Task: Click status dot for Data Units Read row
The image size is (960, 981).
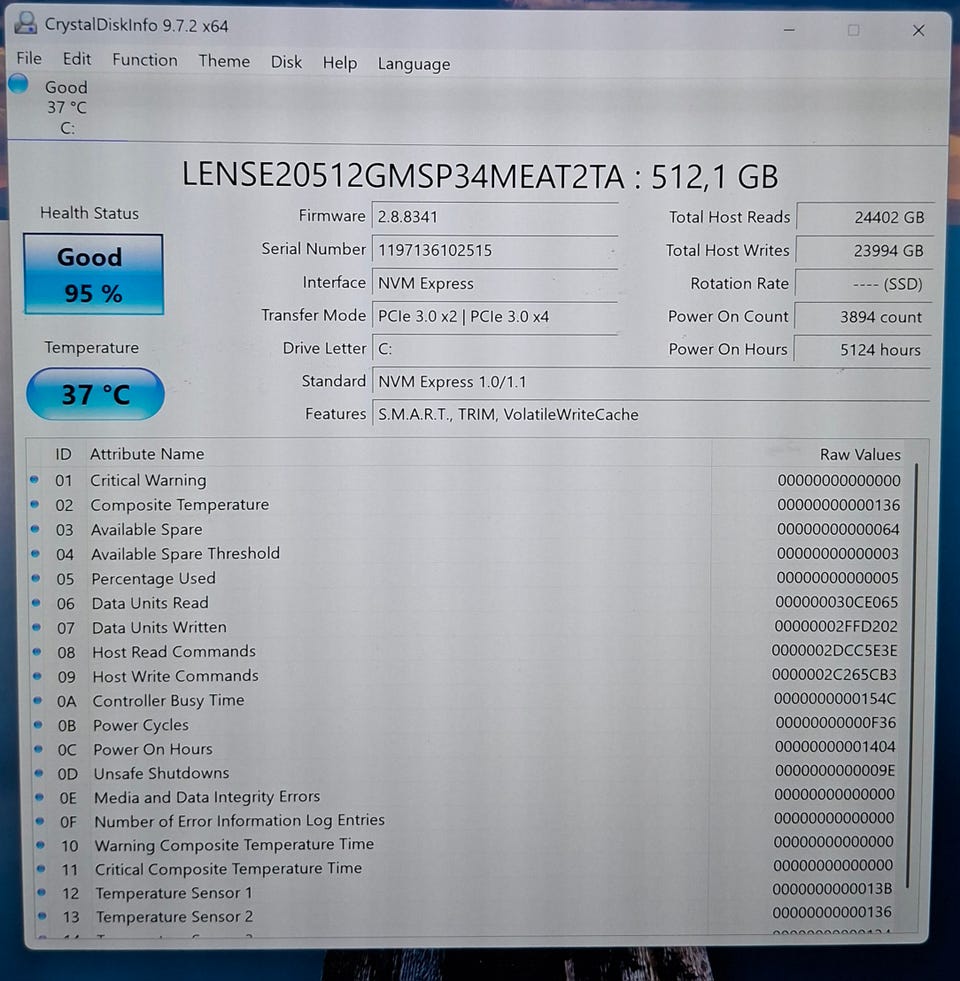Action: [x=36, y=602]
